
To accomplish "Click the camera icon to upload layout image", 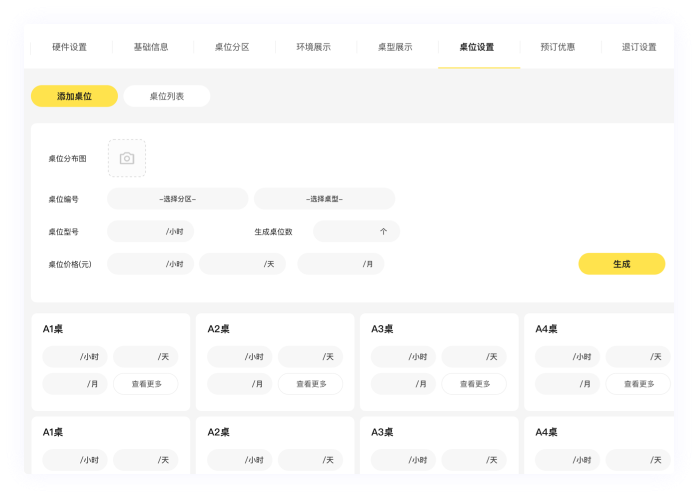I will point(127,158).
